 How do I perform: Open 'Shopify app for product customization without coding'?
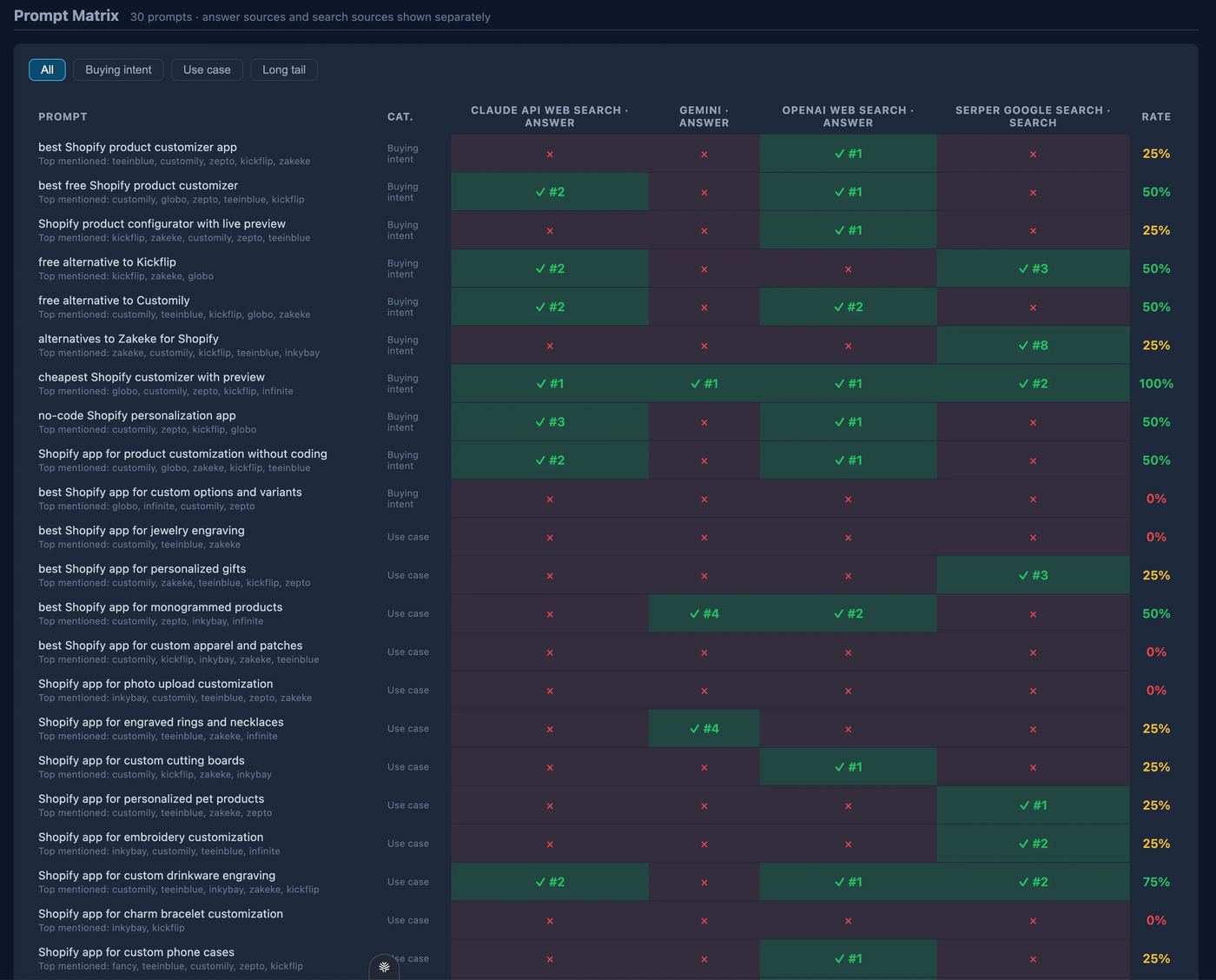tap(182, 453)
